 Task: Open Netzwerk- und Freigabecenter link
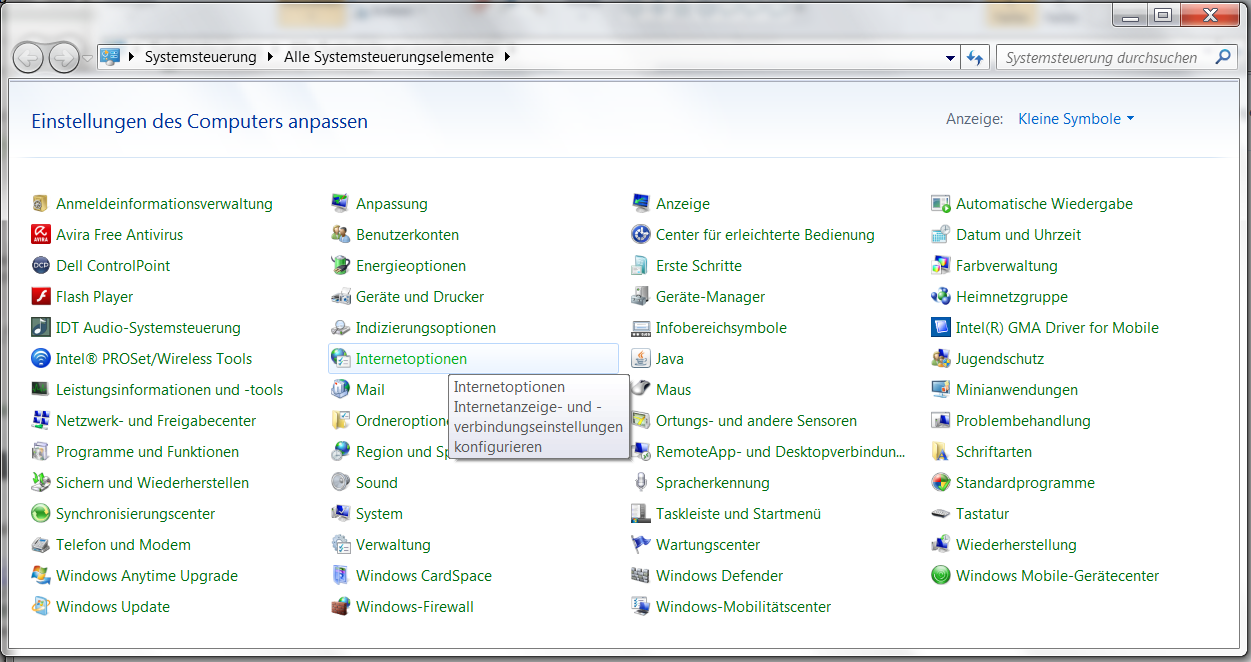click(x=156, y=421)
